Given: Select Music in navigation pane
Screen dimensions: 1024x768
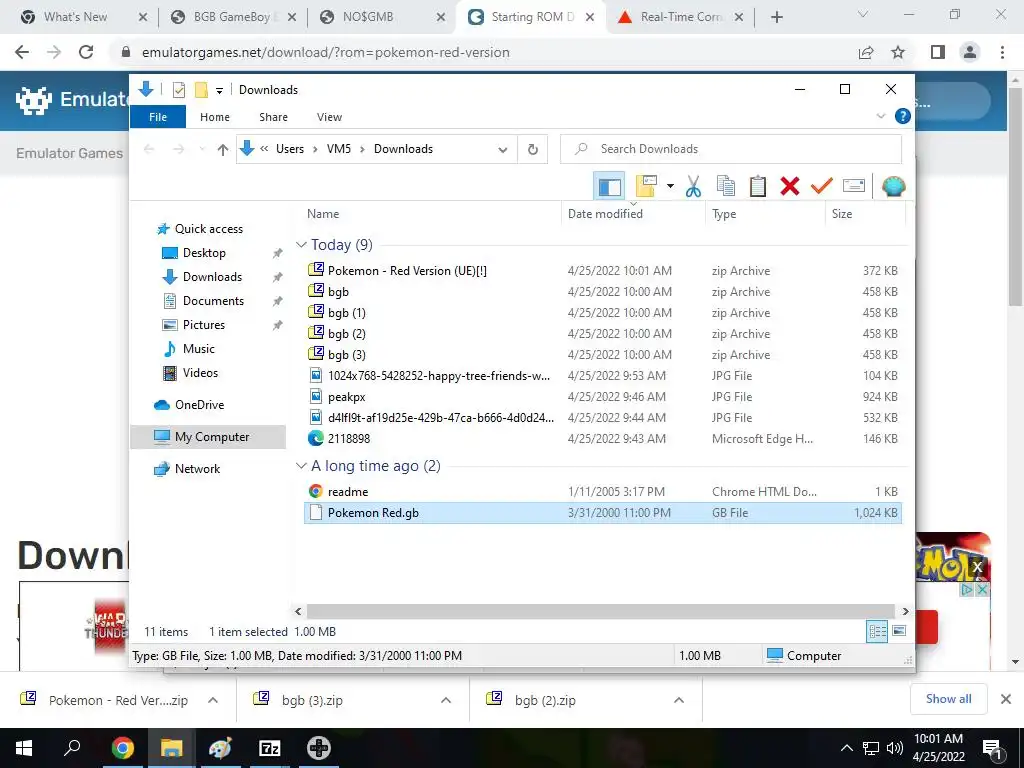Looking at the screenshot, I should coord(199,349).
